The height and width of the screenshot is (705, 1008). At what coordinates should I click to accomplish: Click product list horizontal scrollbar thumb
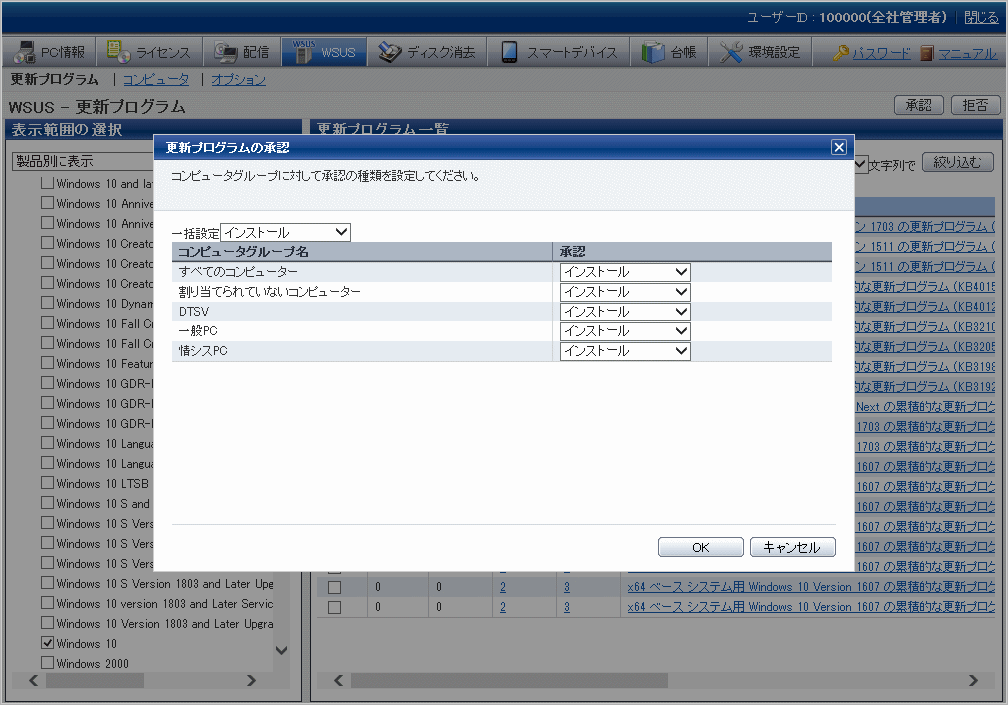(x=94, y=680)
